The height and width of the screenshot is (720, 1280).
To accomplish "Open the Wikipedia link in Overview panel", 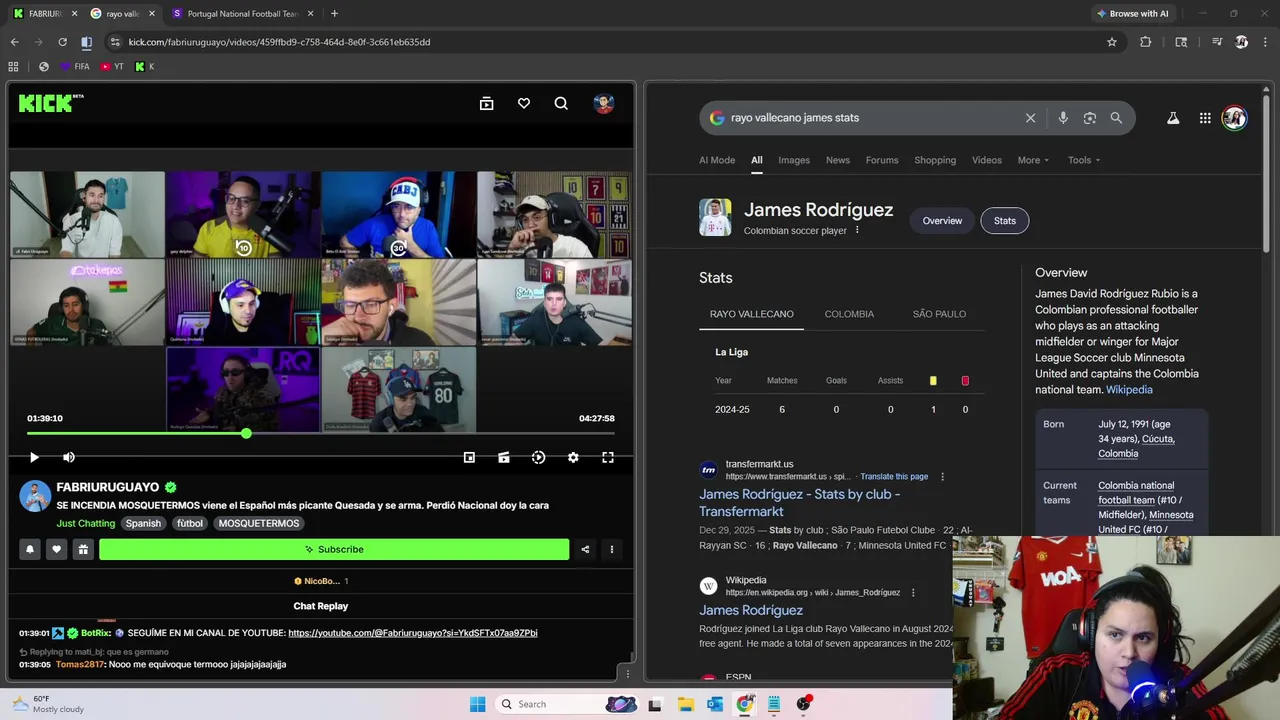I will point(1129,390).
